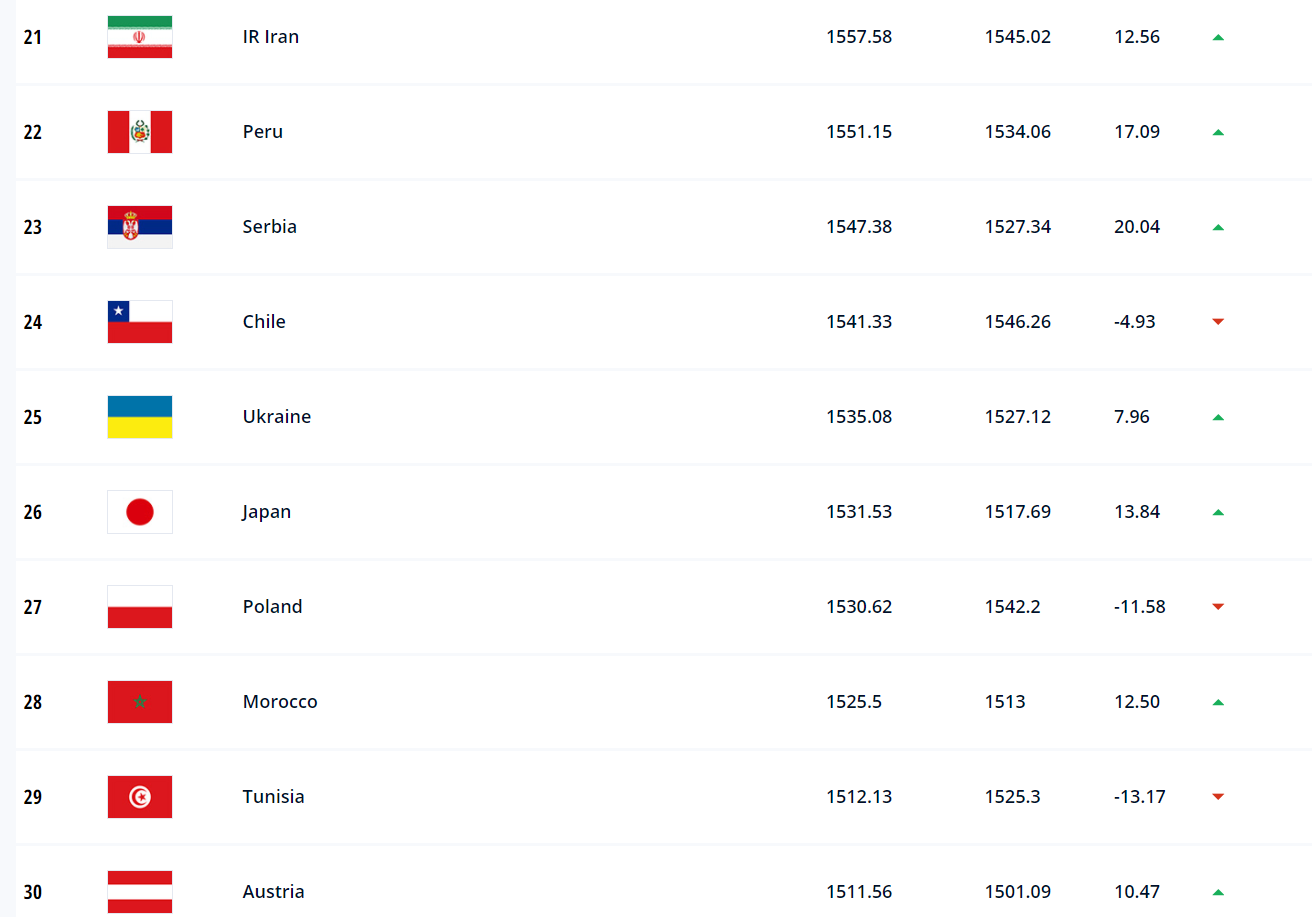1312x917 pixels.
Task: Click the Serbia flag icon
Action: pyautogui.click(x=140, y=227)
